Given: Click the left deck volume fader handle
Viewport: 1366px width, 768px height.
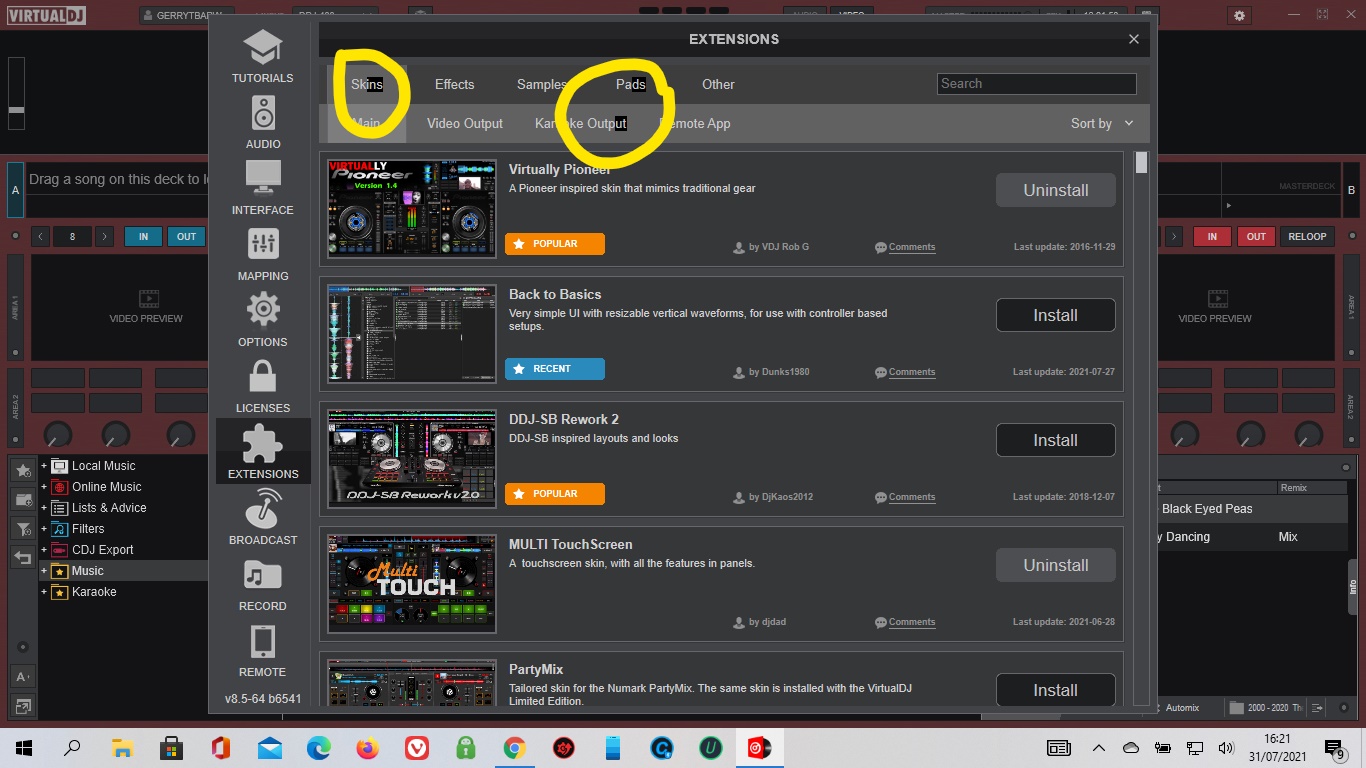Looking at the screenshot, I should [x=16, y=110].
